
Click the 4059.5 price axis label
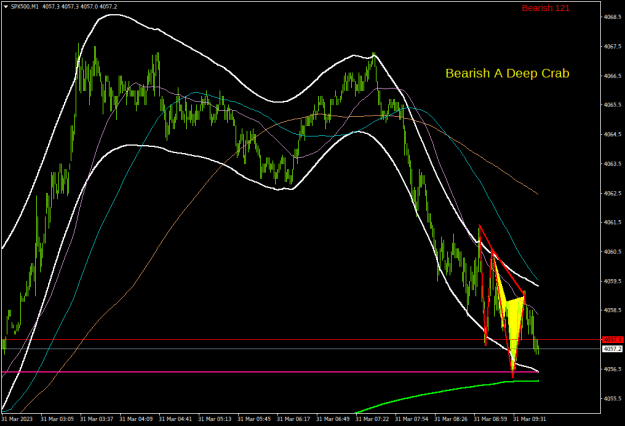point(612,281)
